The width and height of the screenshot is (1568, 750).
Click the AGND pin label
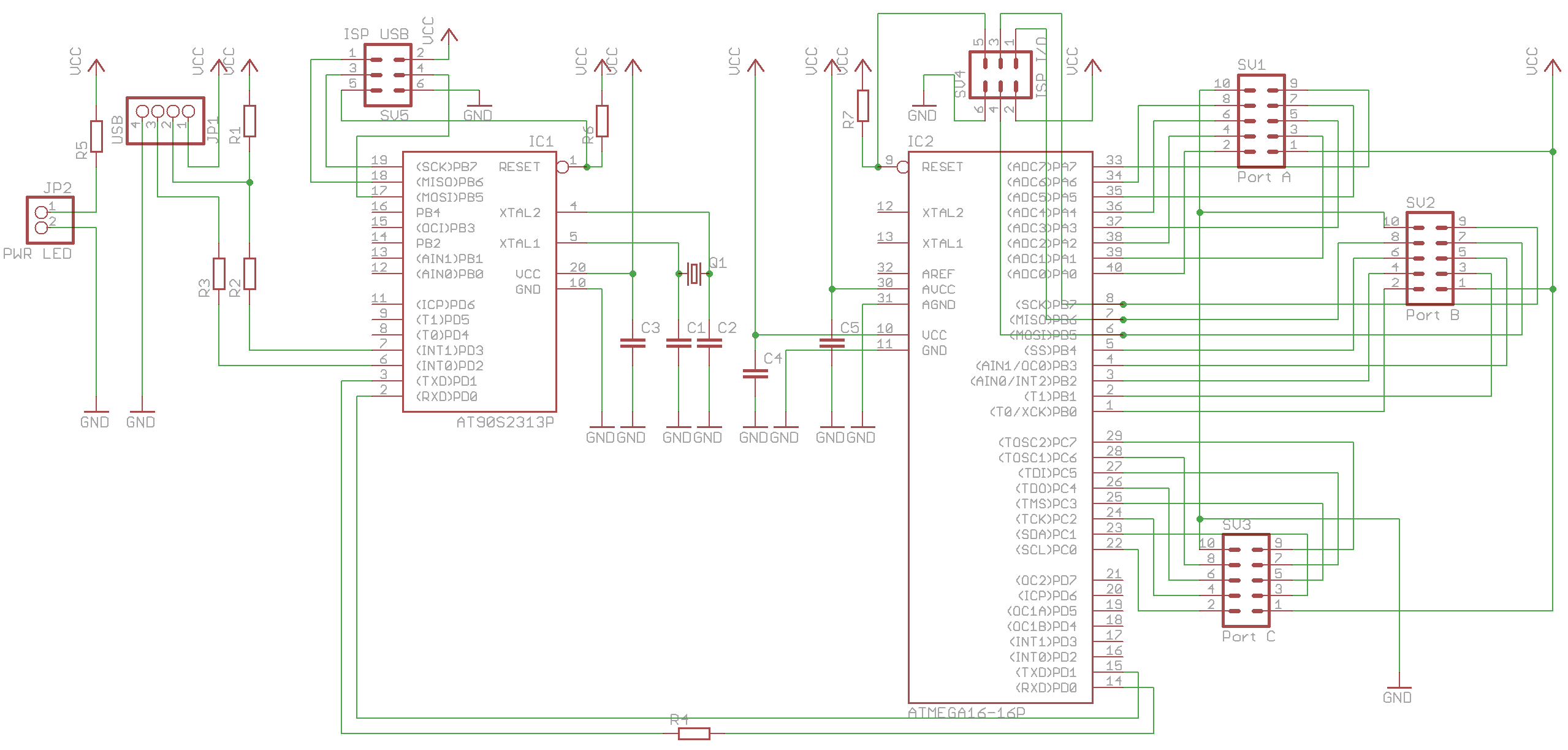[938, 305]
